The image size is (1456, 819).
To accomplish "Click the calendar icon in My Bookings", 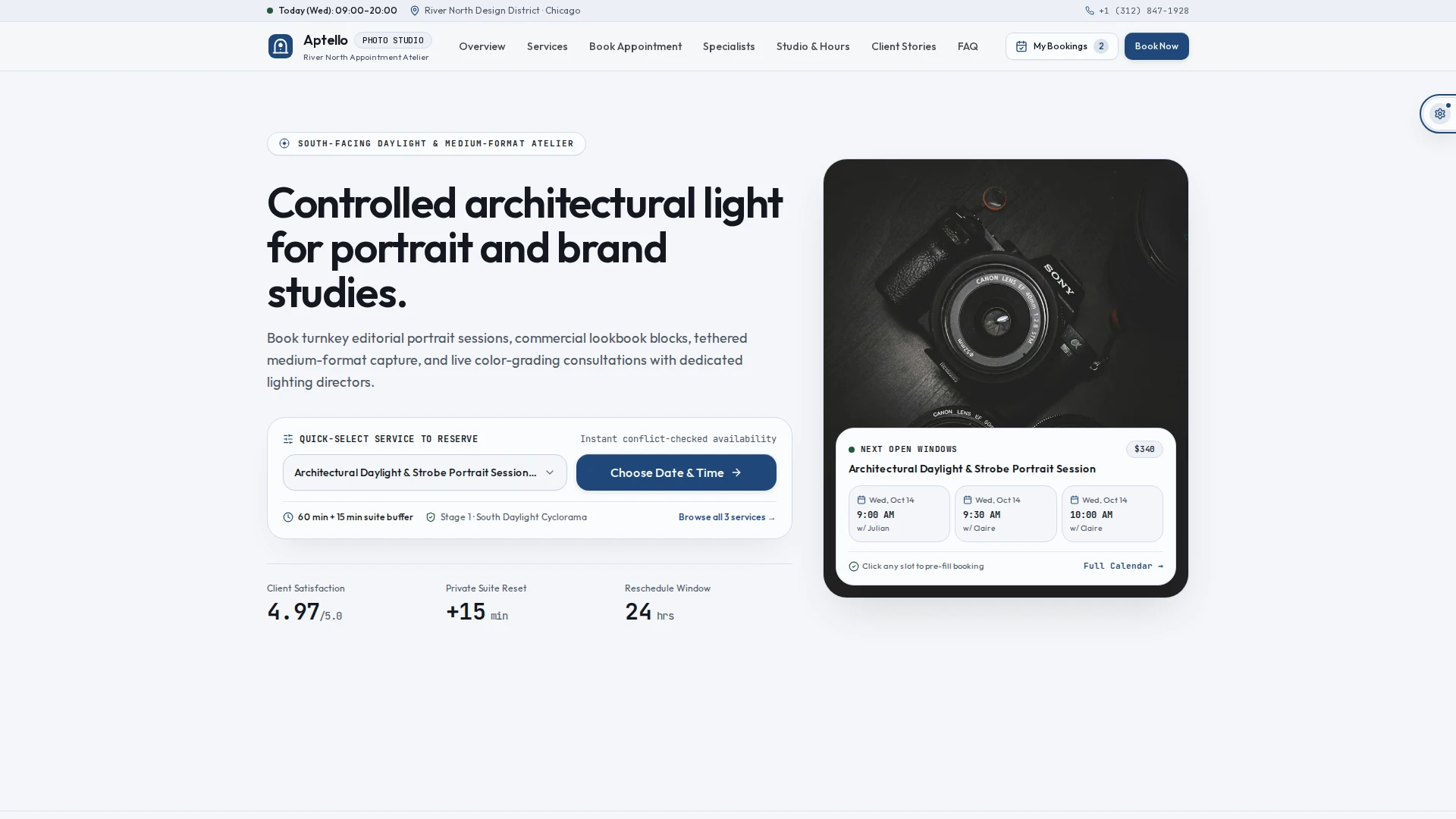I will (x=1021, y=46).
